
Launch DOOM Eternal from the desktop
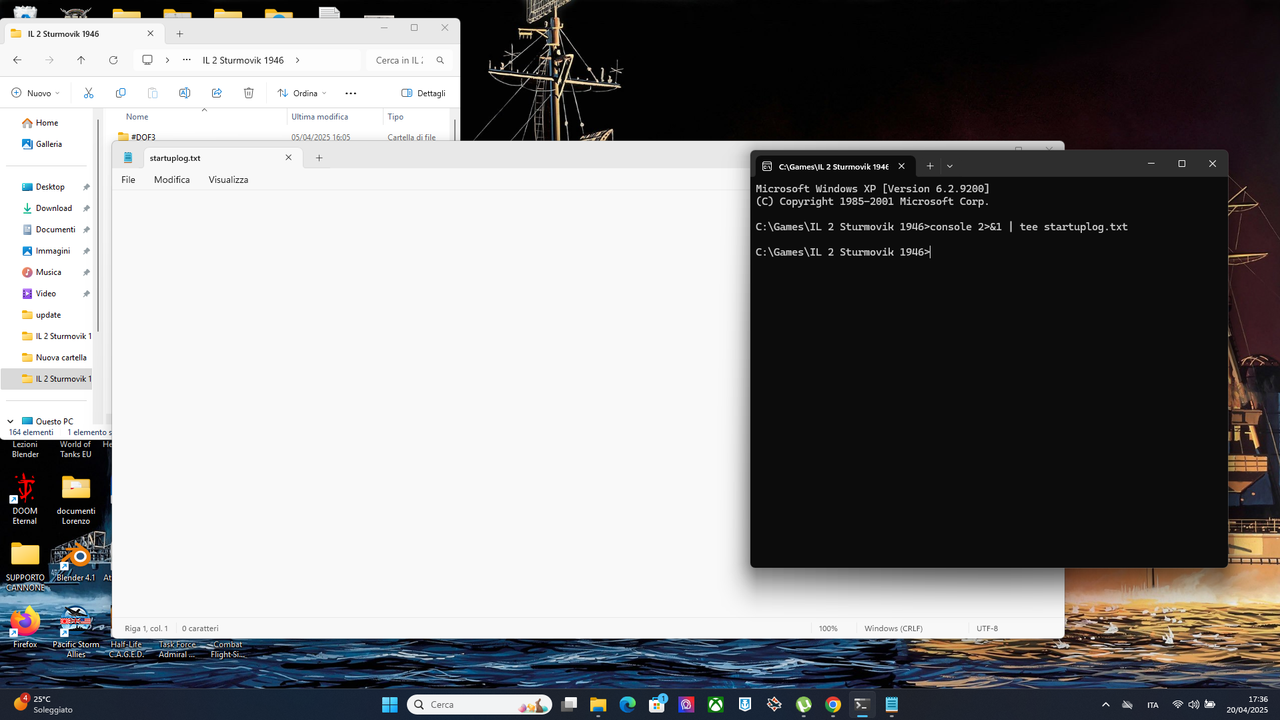point(24,492)
